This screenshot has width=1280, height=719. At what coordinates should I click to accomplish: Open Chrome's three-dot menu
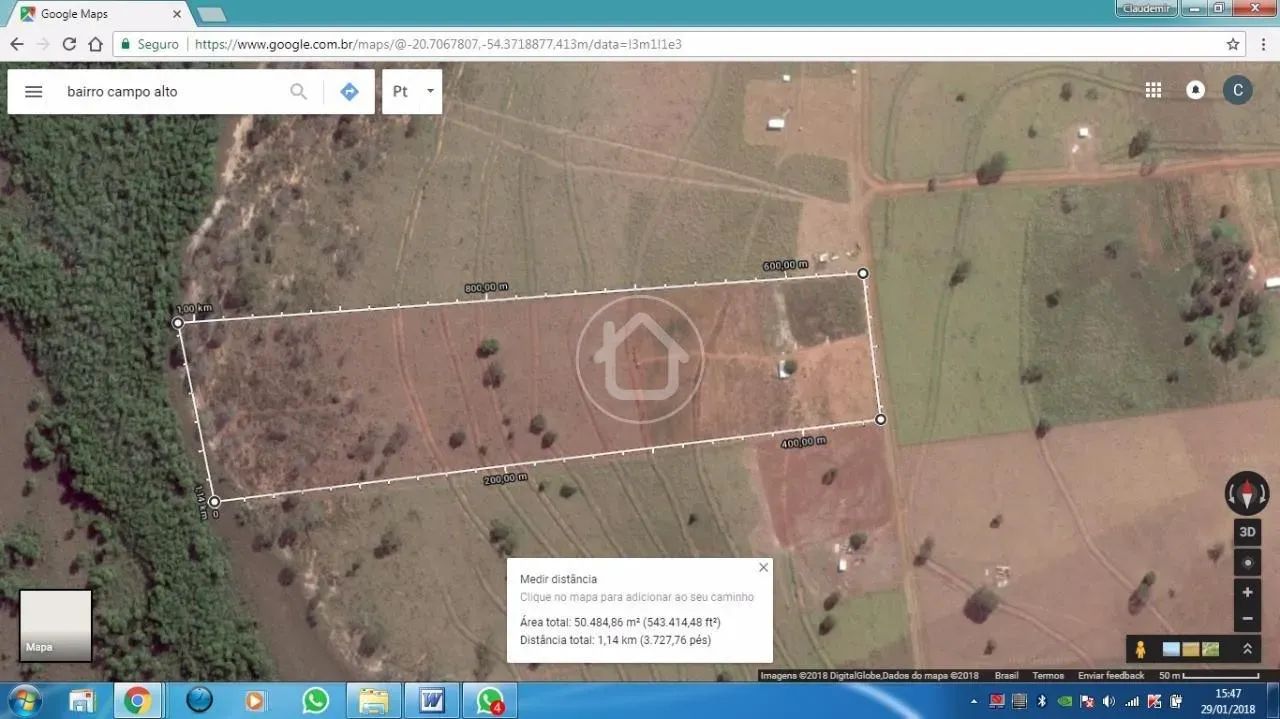(x=1261, y=44)
